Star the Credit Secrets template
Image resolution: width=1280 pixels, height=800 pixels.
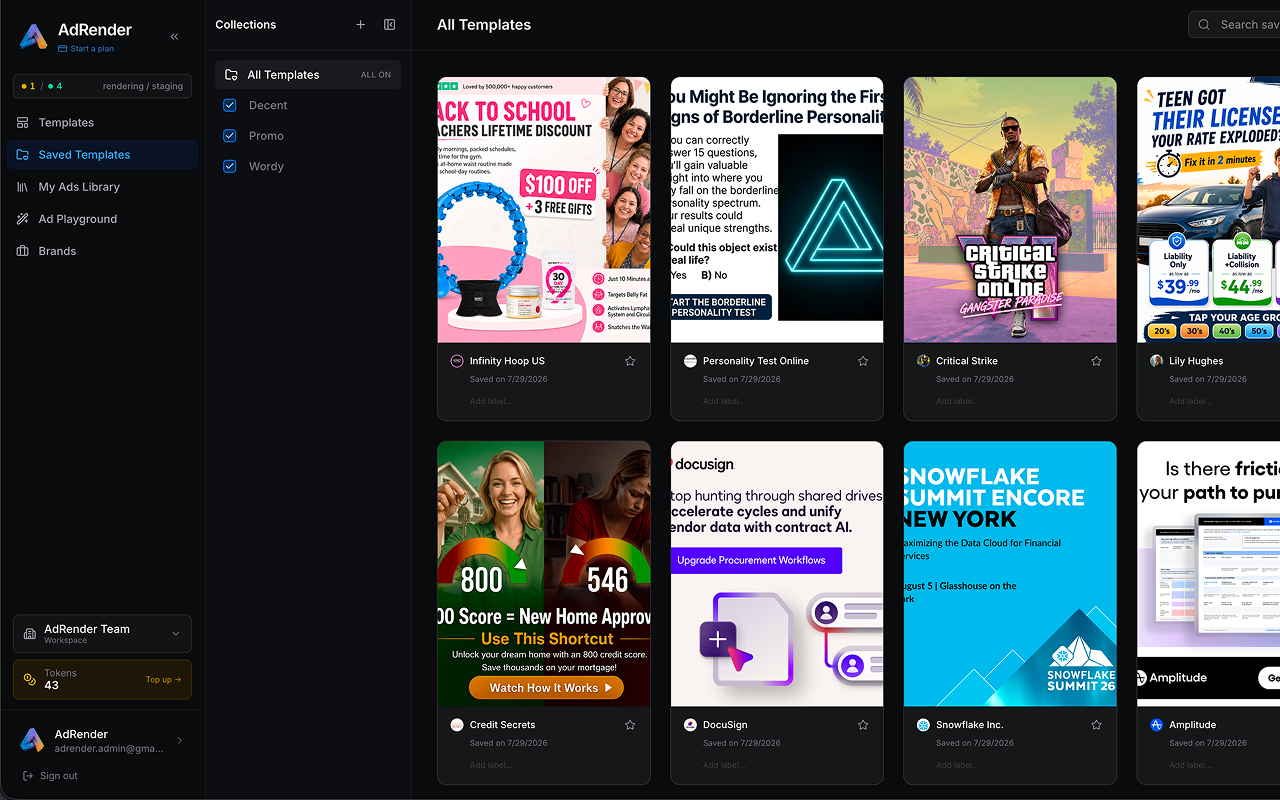[x=630, y=725]
